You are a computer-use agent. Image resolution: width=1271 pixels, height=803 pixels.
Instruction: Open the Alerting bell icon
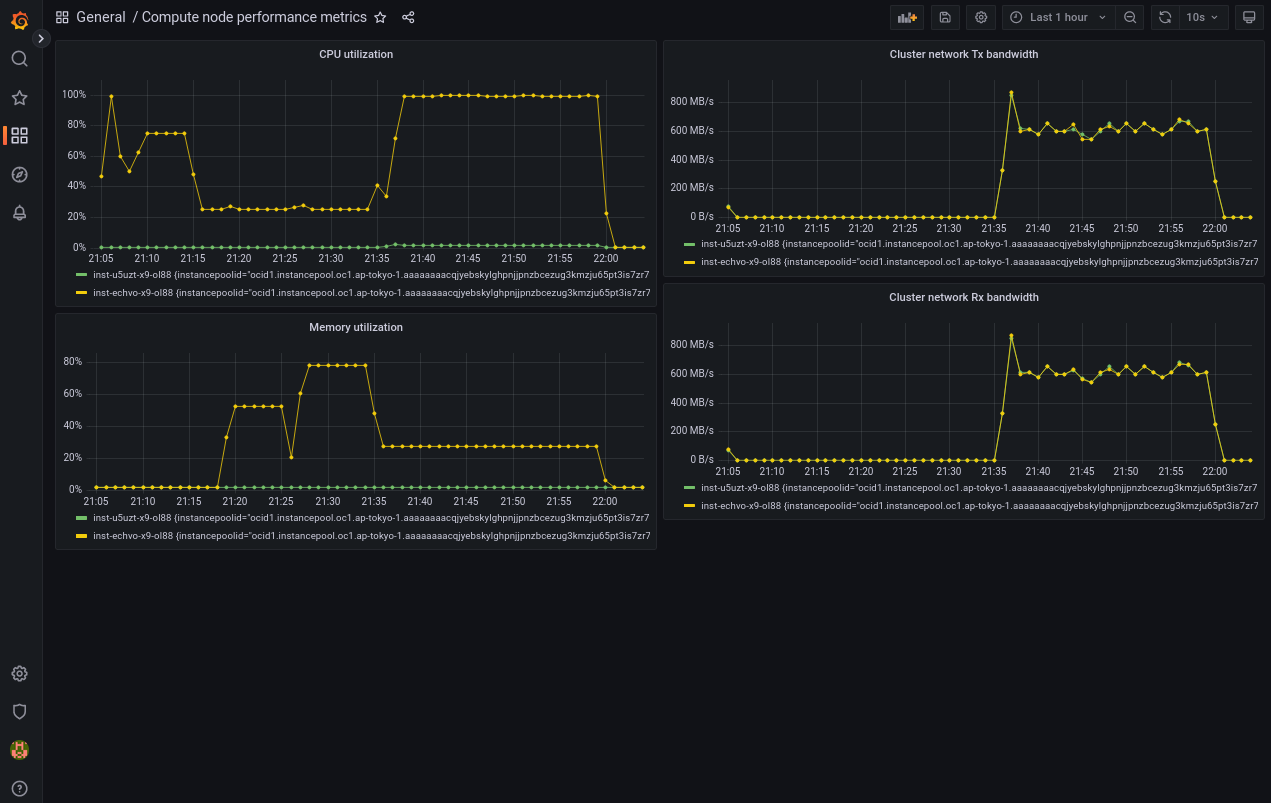pyautogui.click(x=19, y=213)
